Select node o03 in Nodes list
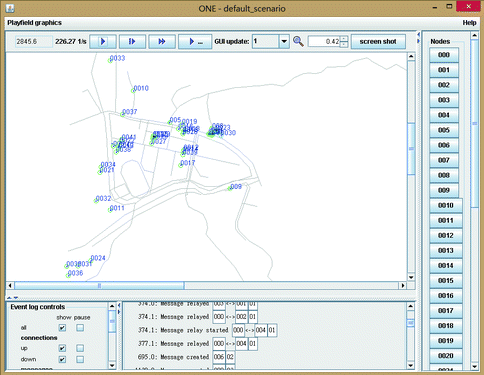The width and height of the screenshot is (484, 375). [x=444, y=100]
